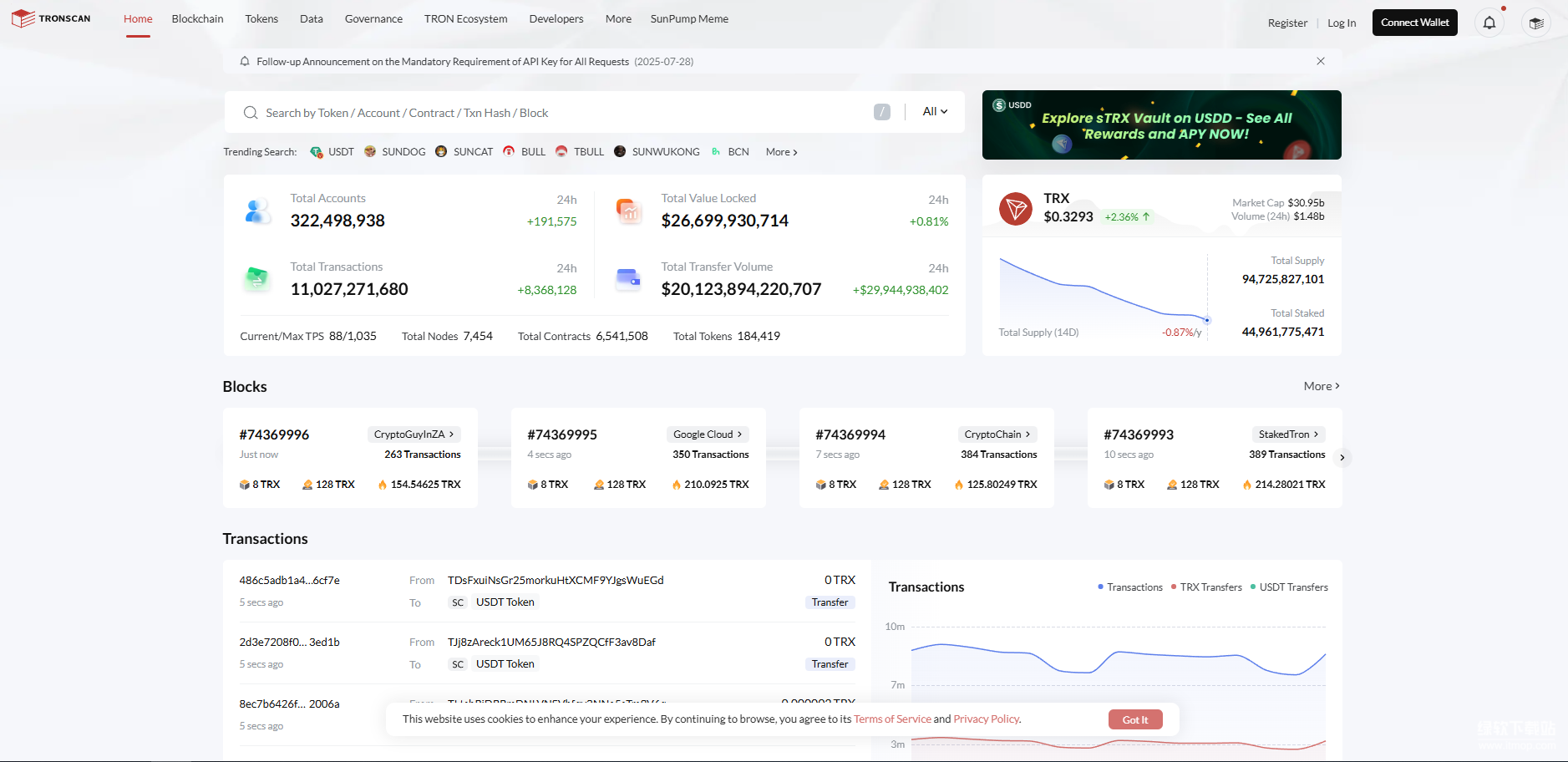This screenshot has height=762, width=1568.
Task: Toggle Transactions chart legend series
Action: pos(1130,587)
